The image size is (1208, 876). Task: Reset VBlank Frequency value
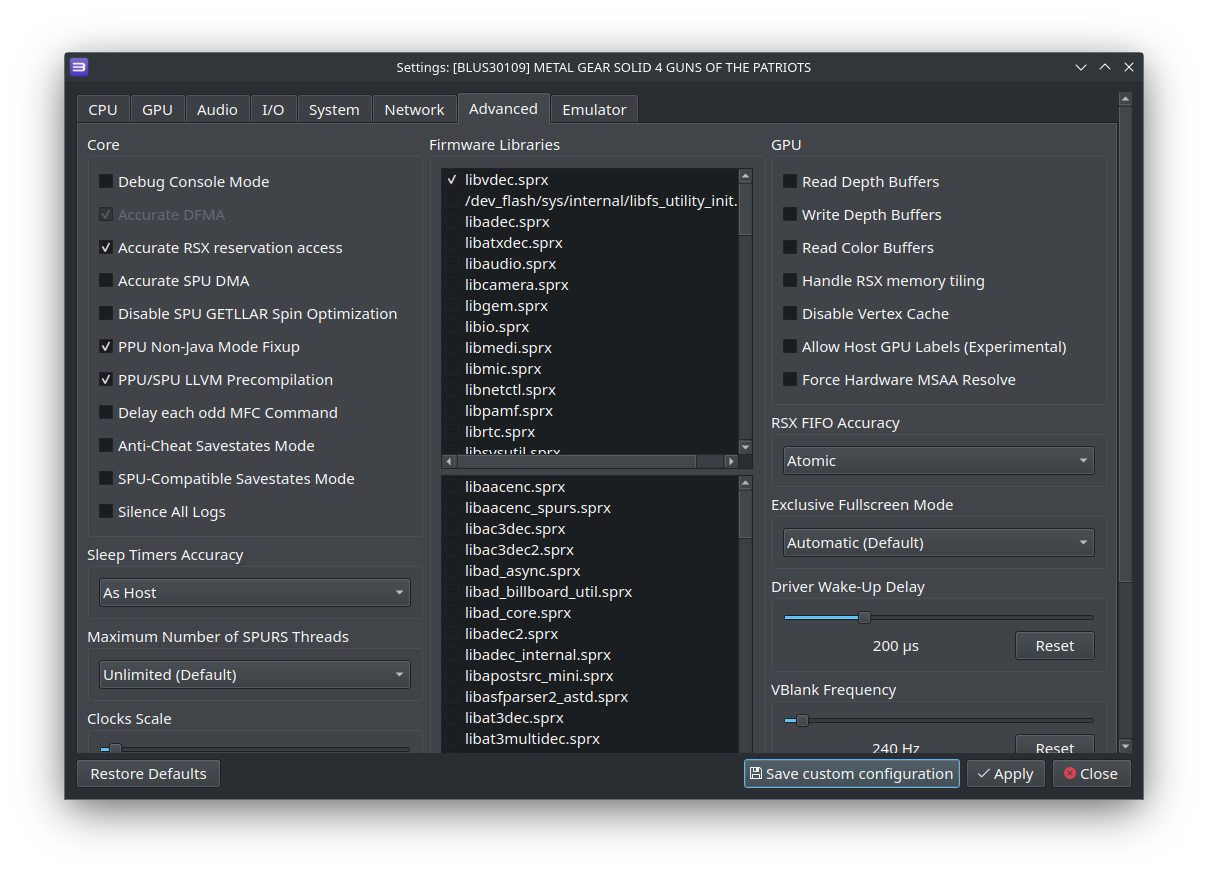point(1054,746)
